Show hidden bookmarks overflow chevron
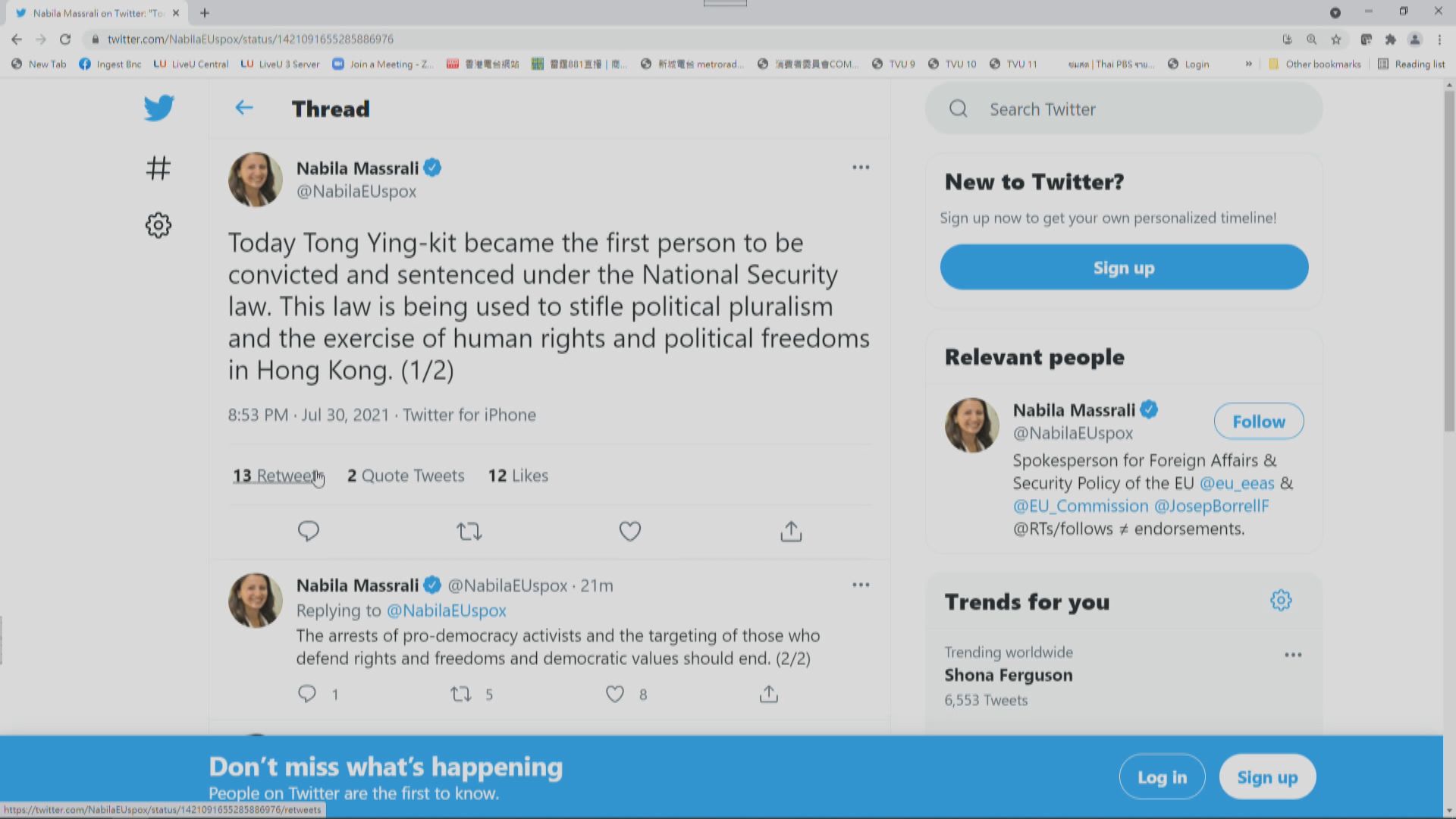Image resolution: width=1456 pixels, height=819 pixels. (x=1248, y=64)
